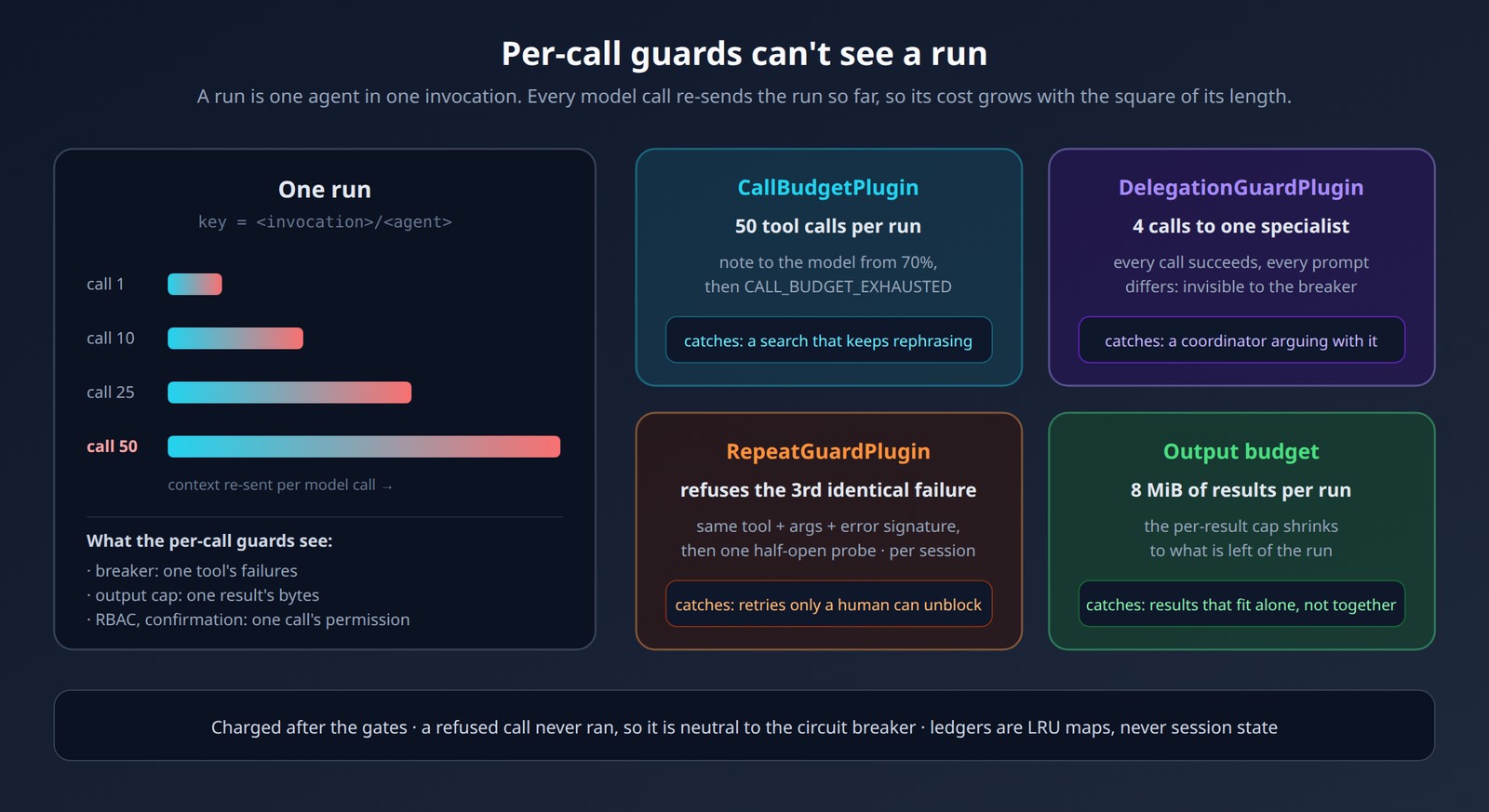This screenshot has width=1489, height=812.
Task: Click the "half-open probe · per session" line
Action: 828,551
